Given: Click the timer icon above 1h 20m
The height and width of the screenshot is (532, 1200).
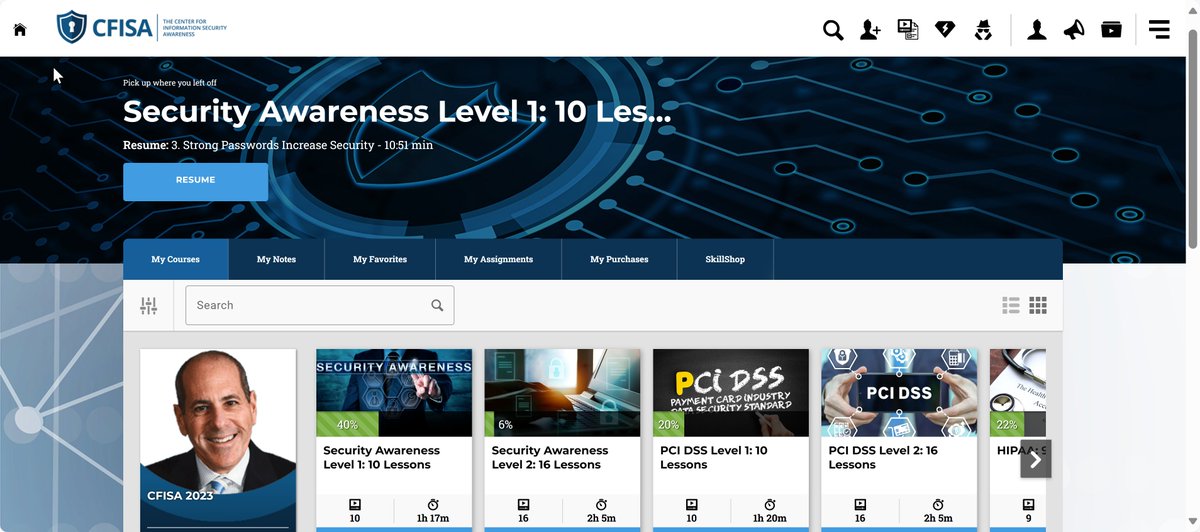Looking at the screenshot, I should click(x=770, y=504).
